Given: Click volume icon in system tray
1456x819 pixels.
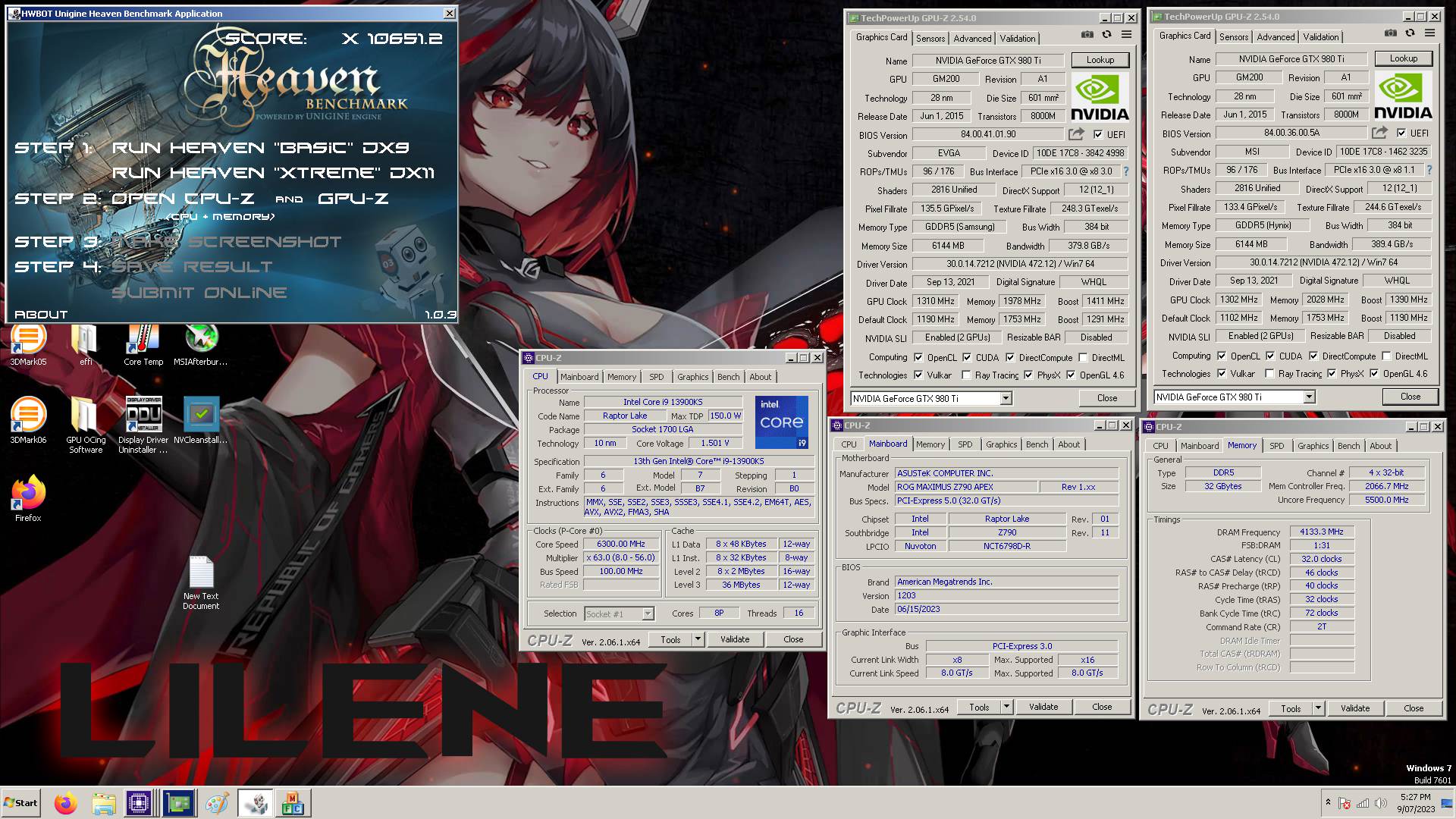Looking at the screenshot, I should pyautogui.click(x=1379, y=803).
